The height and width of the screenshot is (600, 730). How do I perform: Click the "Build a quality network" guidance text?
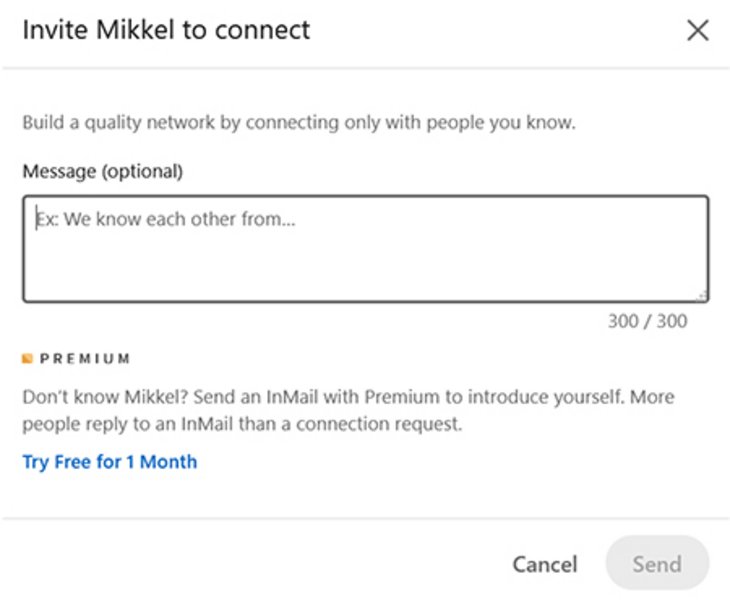point(298,124)
